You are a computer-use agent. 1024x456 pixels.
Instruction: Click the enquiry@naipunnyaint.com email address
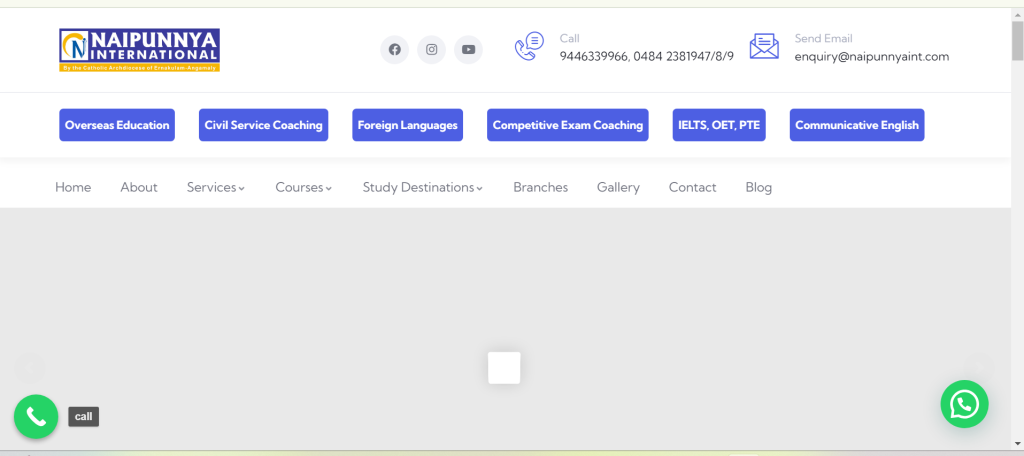(x=871, y=57)
